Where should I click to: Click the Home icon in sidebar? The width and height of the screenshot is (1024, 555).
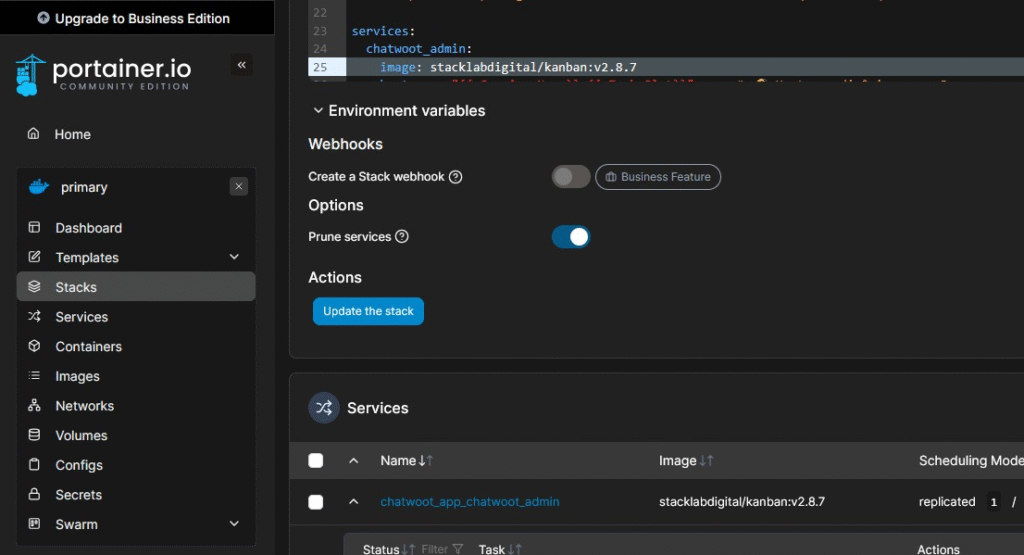pos(34,134)
